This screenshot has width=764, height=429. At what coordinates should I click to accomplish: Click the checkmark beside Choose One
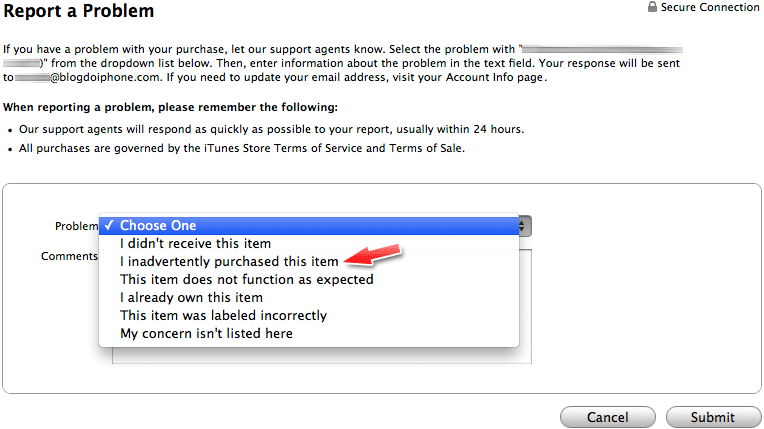(x=109, y=225)
